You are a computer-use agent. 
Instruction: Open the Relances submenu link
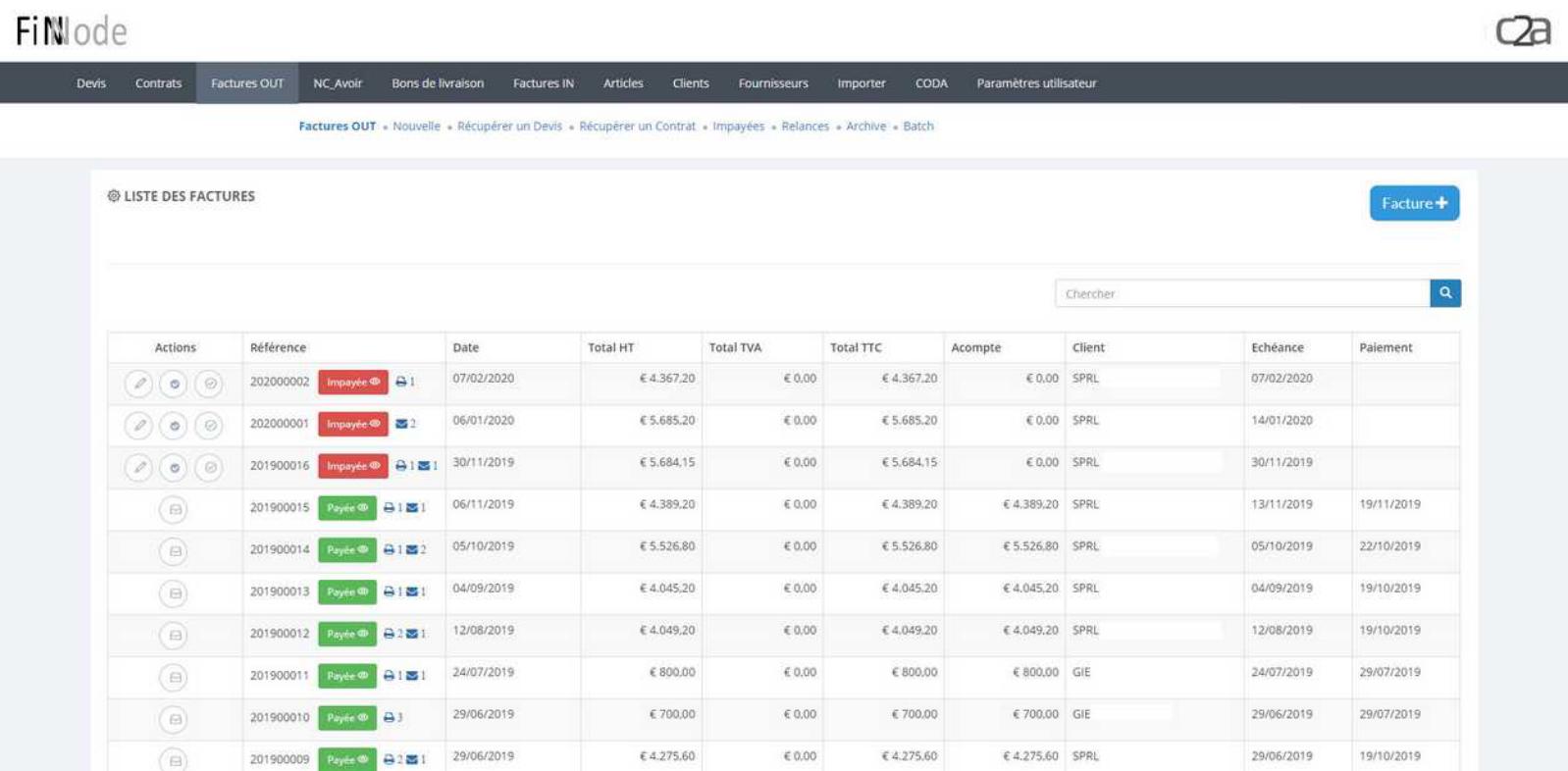(x=805, y=127)
